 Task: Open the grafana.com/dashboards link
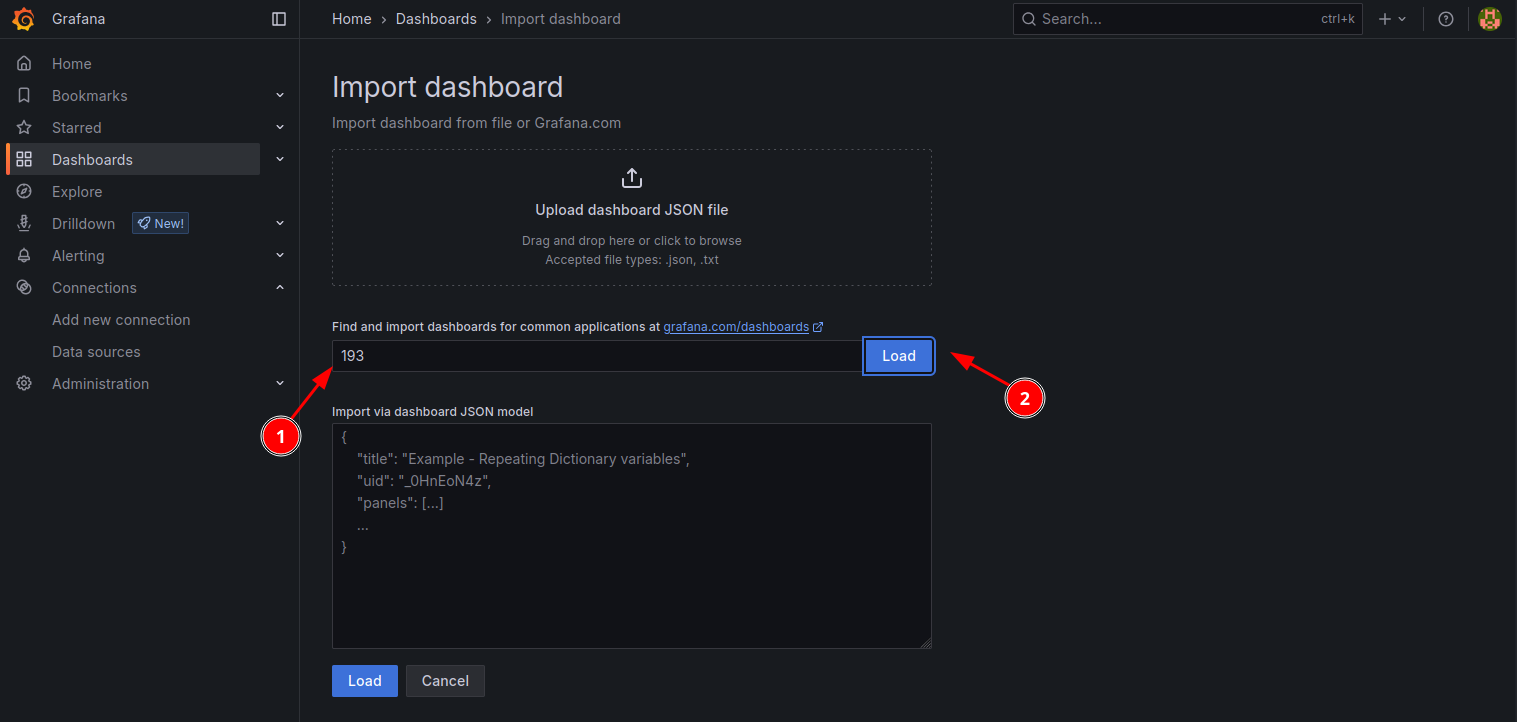click(736, 327)
